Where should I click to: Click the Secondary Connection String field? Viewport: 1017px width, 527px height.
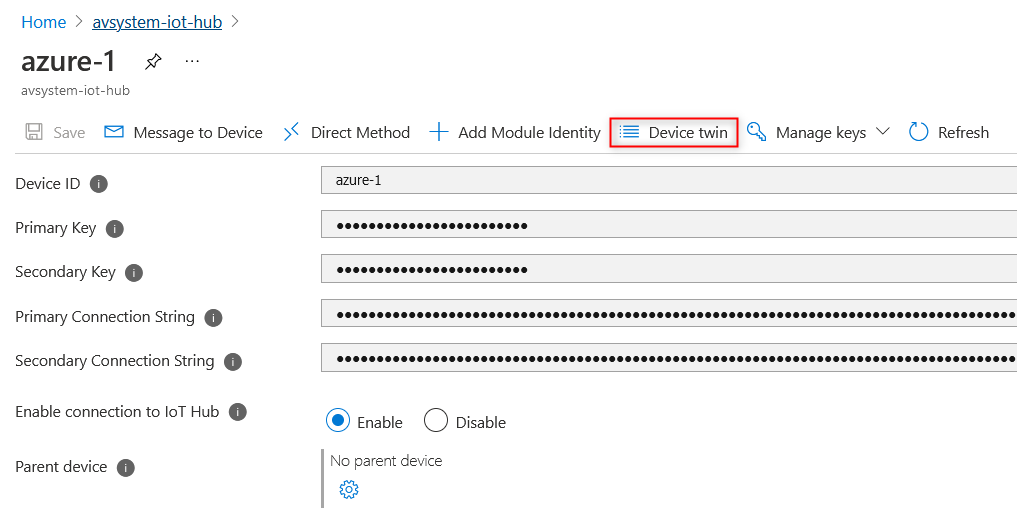point(669,358)
